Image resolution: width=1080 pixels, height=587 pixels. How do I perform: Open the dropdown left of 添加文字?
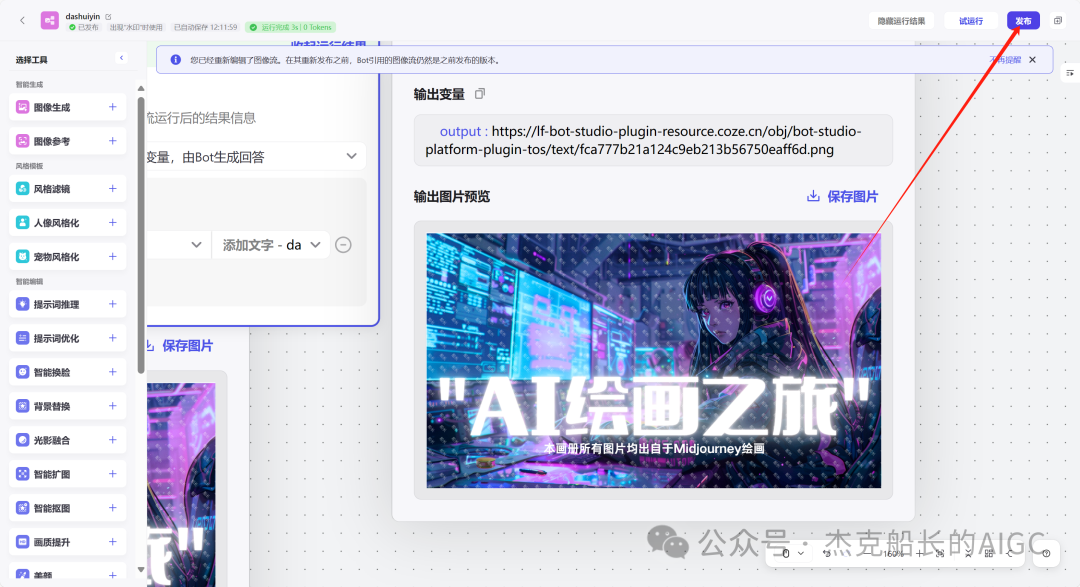tap(178, 245)
